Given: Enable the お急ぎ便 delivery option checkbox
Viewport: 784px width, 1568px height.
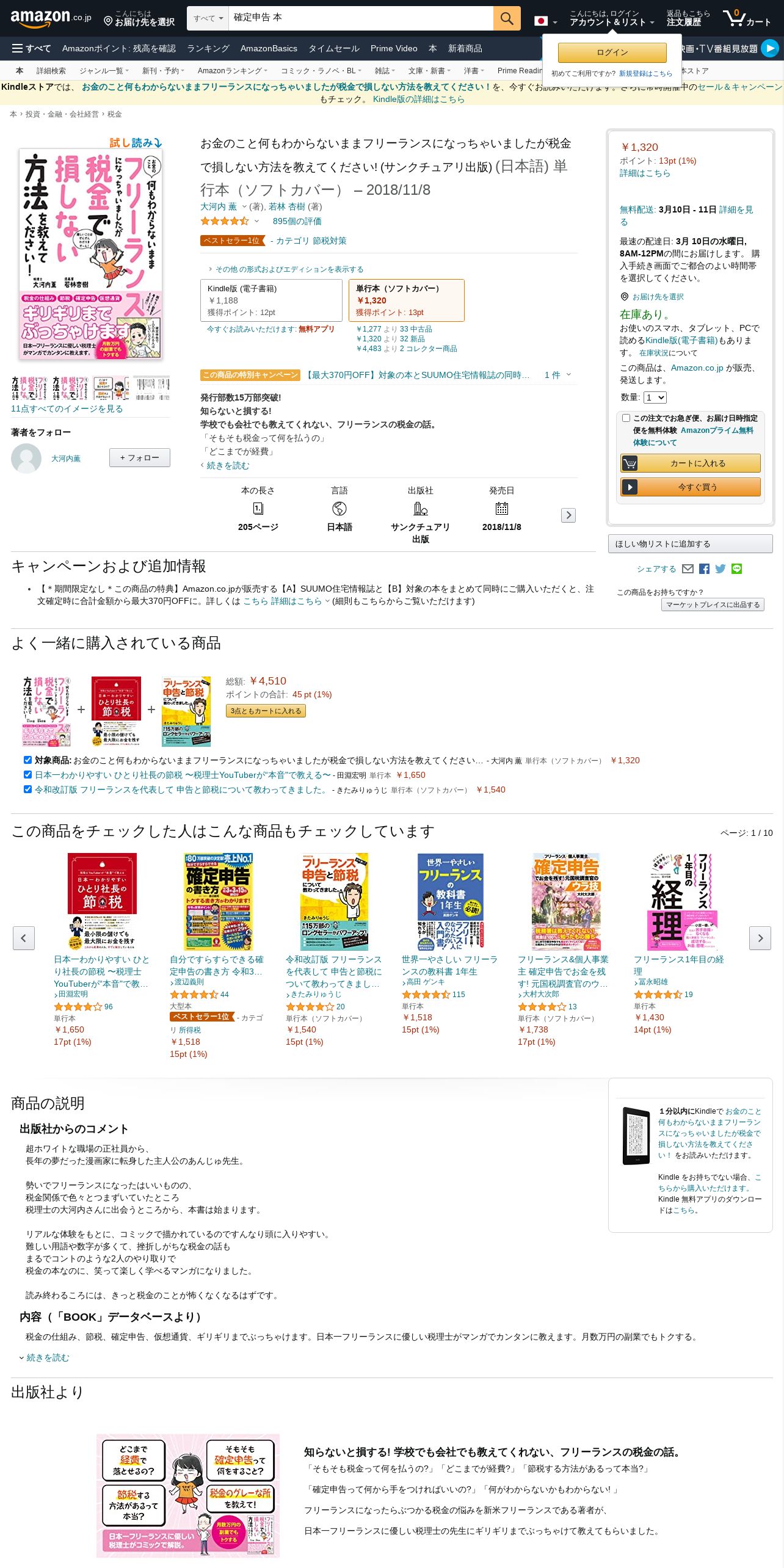Looking at the screenshot, I should (x=626, y=418).
